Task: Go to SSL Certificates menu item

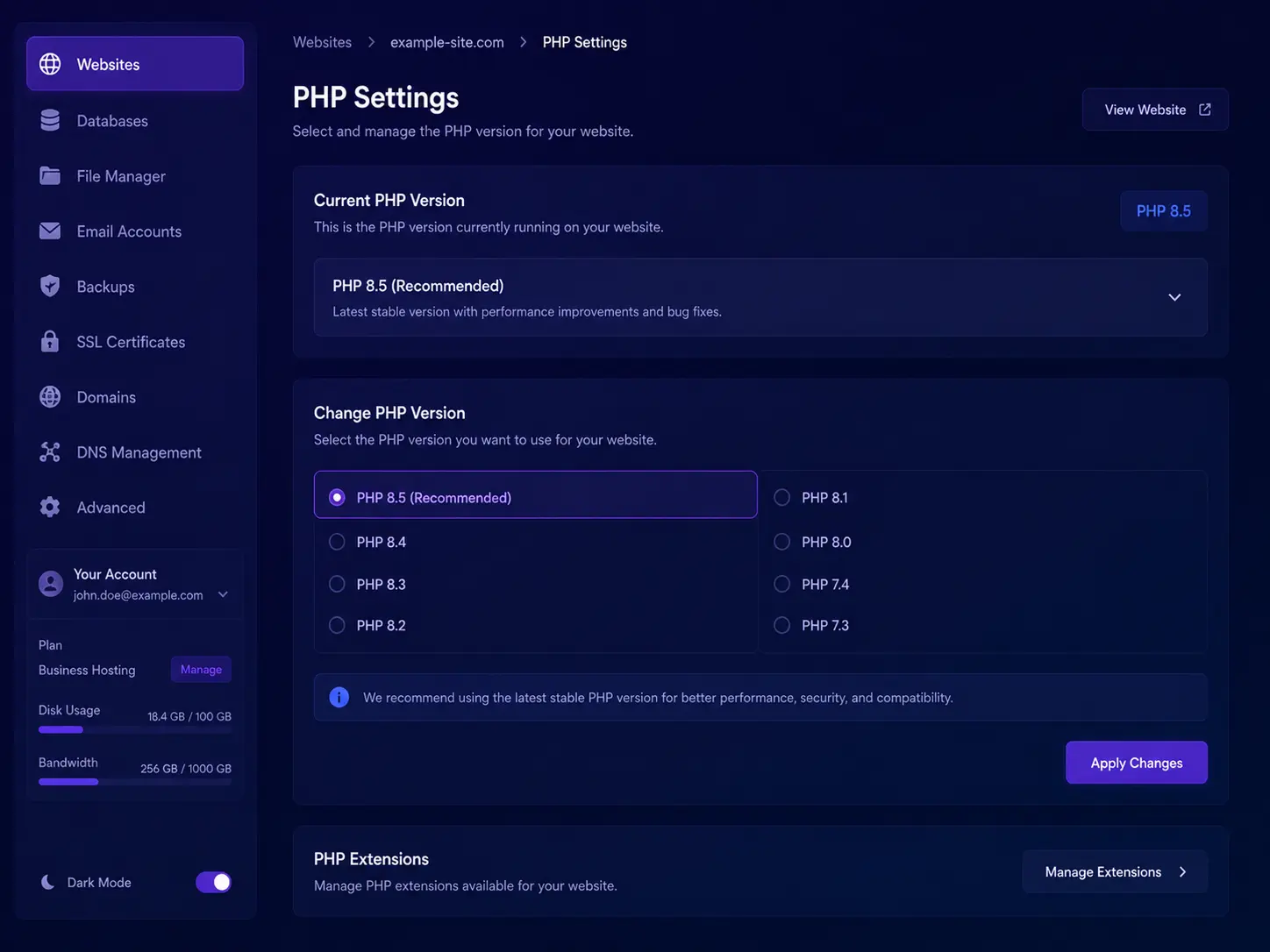Action: (x=135, y=341)
